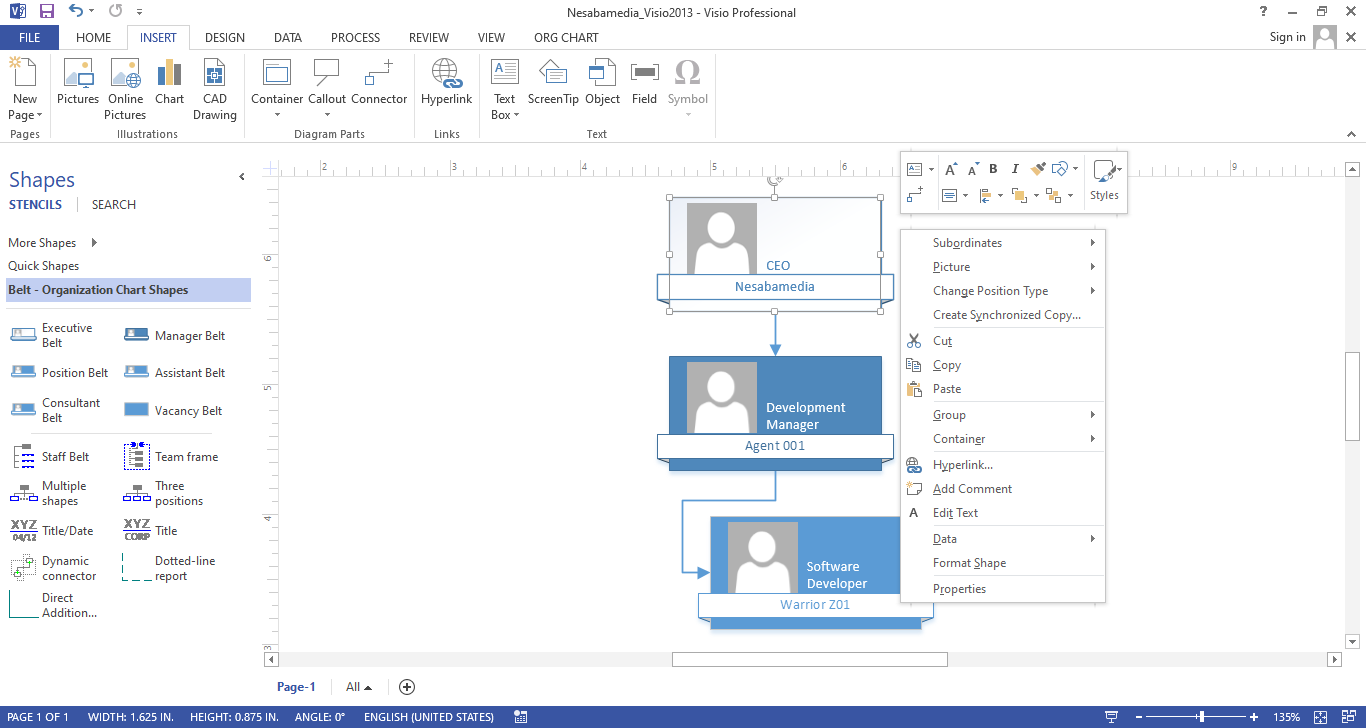Switch to the DESIGN ribbon tab
This screenshot has height=728, width=1366.
[x=224, y=38]
